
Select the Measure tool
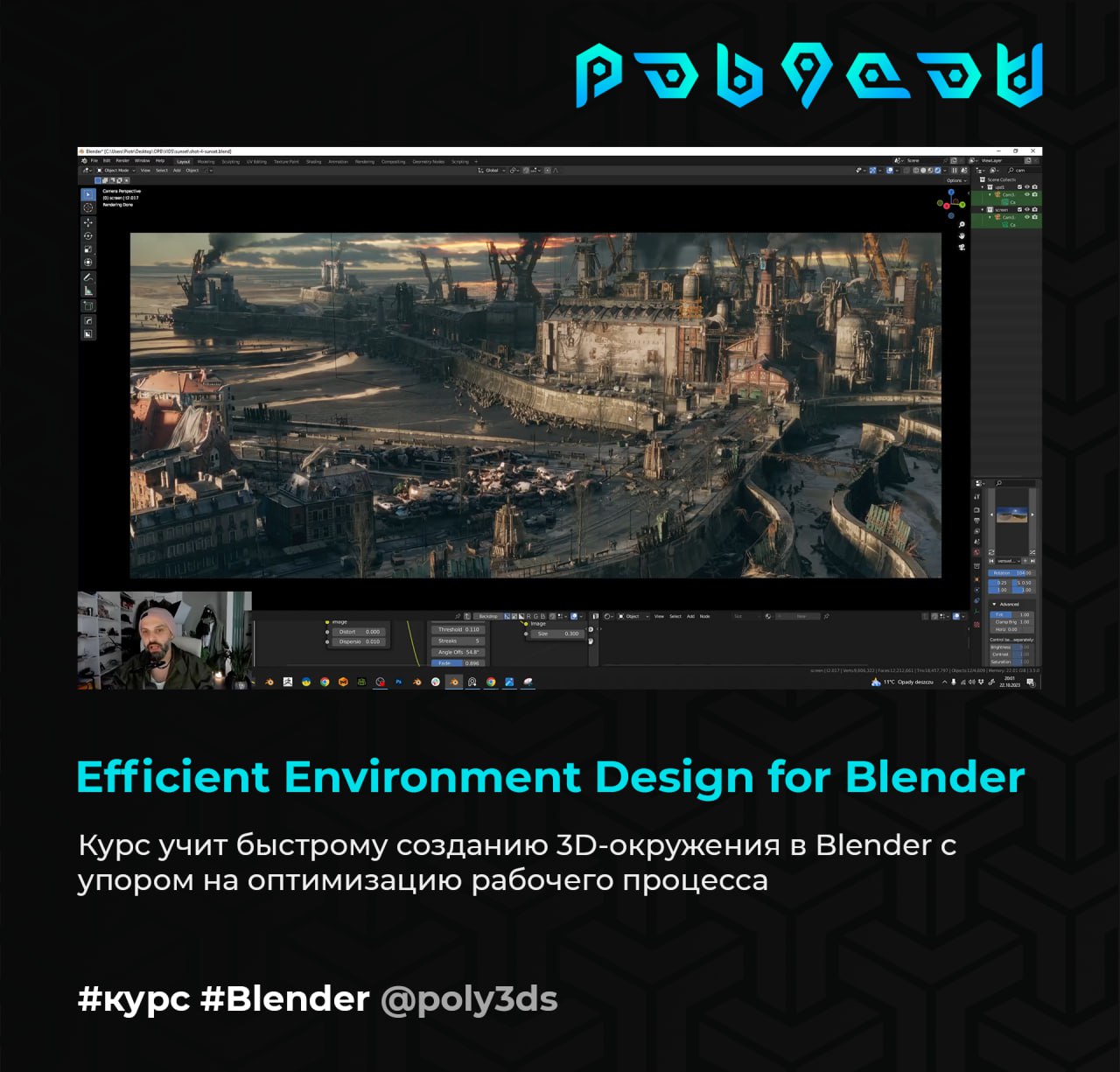pyautogui.click(x=88, y=291)
